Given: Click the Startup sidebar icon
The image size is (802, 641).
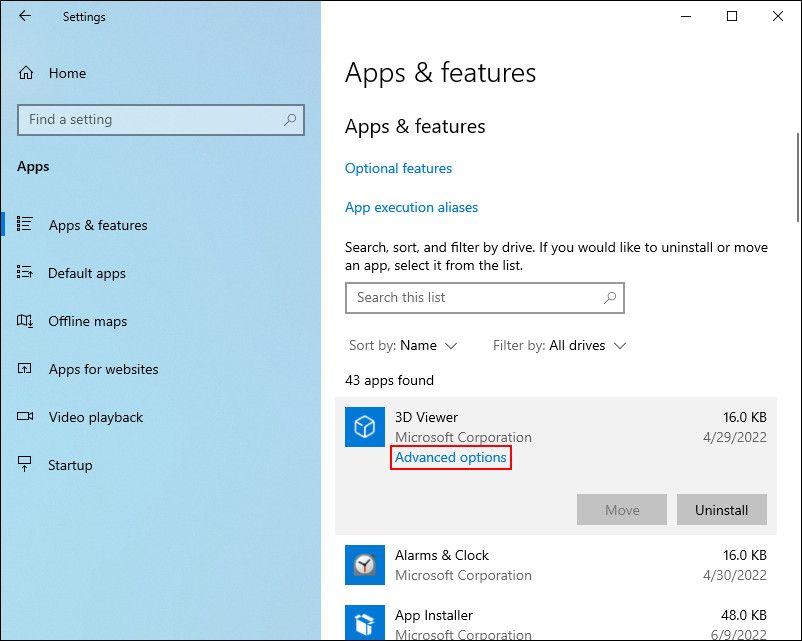Looking at the screenshot, I should click(25, 464).
